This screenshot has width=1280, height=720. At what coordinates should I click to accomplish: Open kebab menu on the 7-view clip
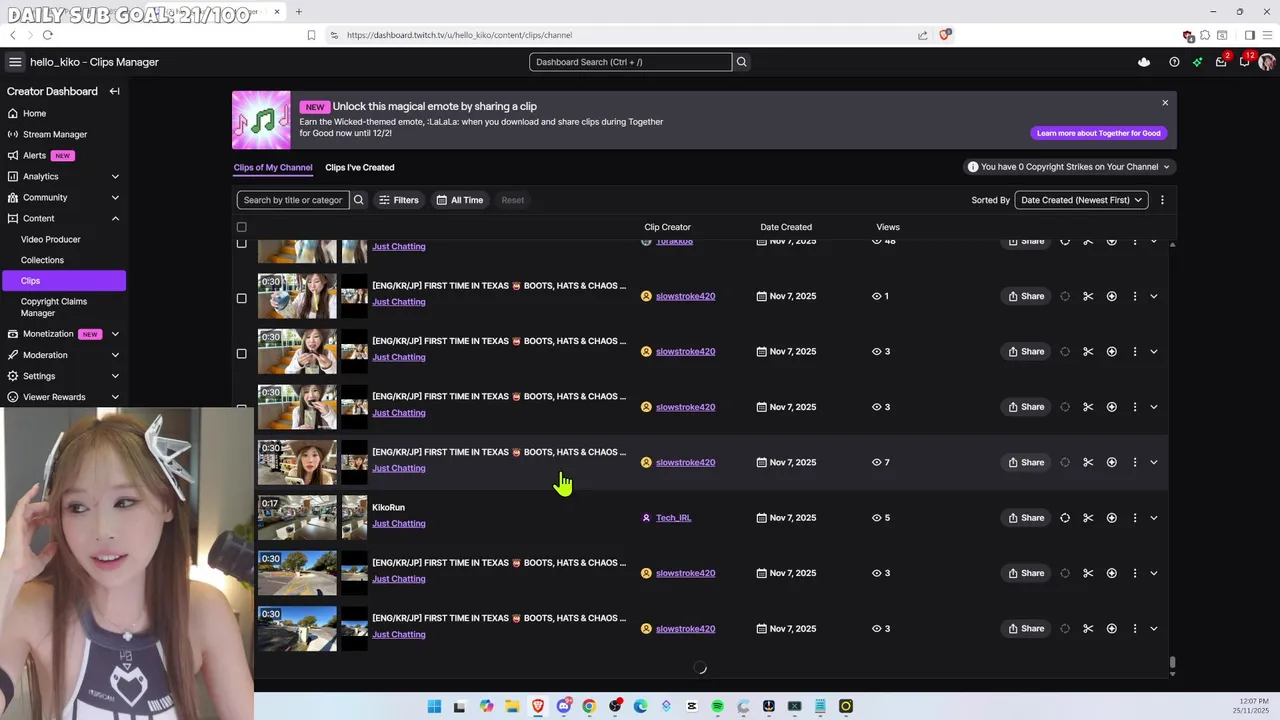tap(1134, 462)
